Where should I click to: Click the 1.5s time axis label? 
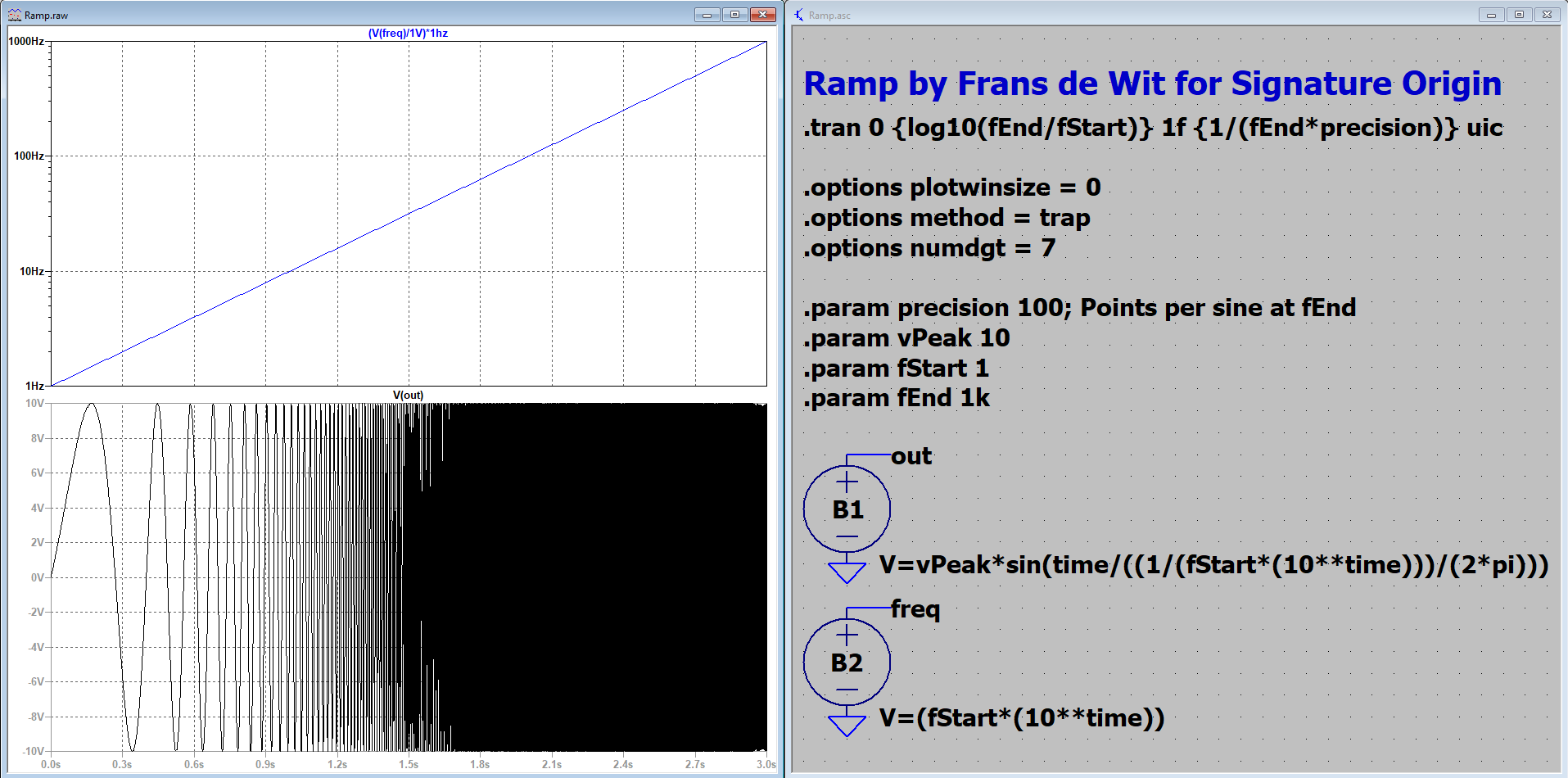click(409, 764)
